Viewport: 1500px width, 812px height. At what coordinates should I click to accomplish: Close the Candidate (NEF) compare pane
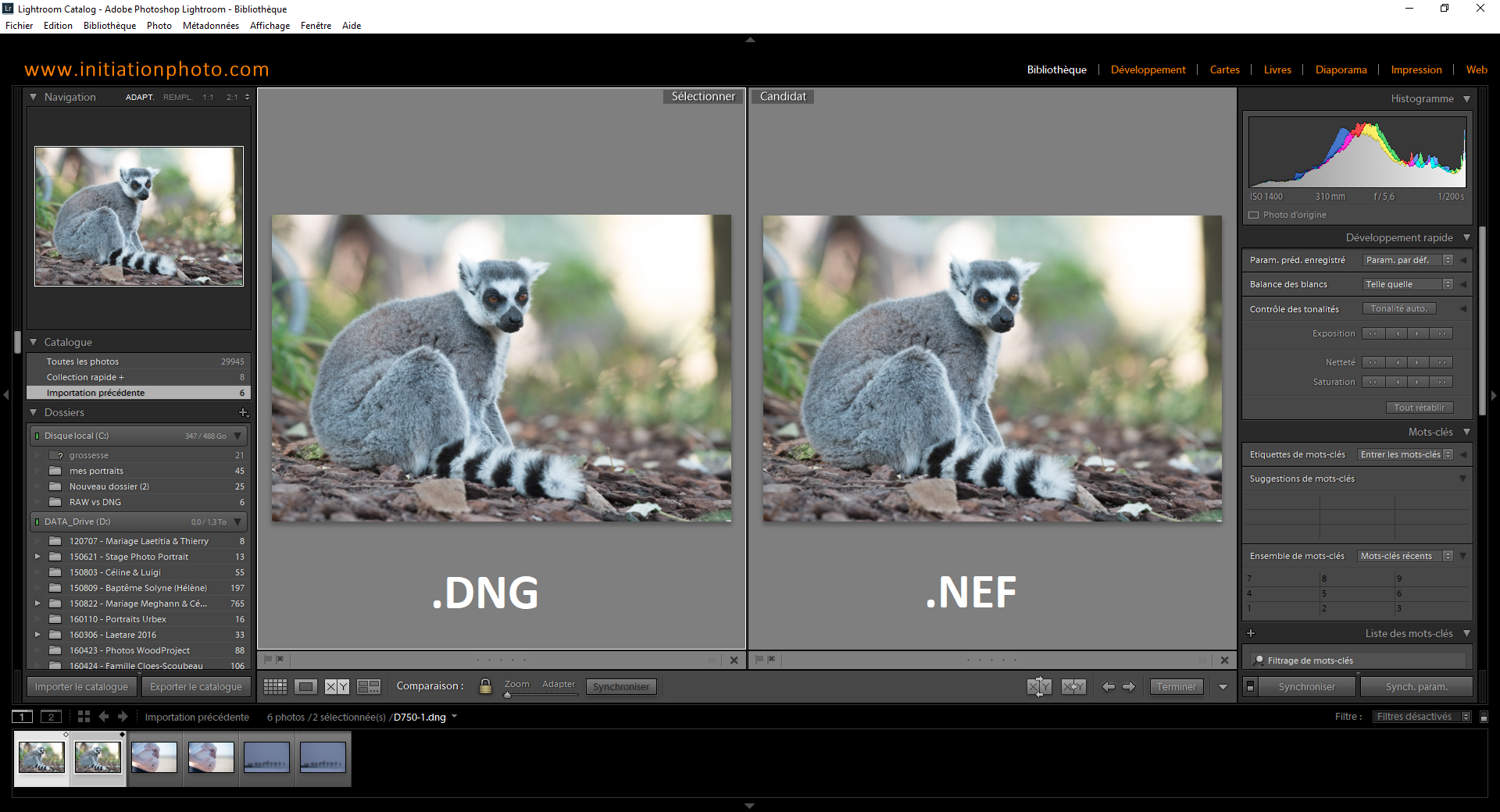point(1224,660)
